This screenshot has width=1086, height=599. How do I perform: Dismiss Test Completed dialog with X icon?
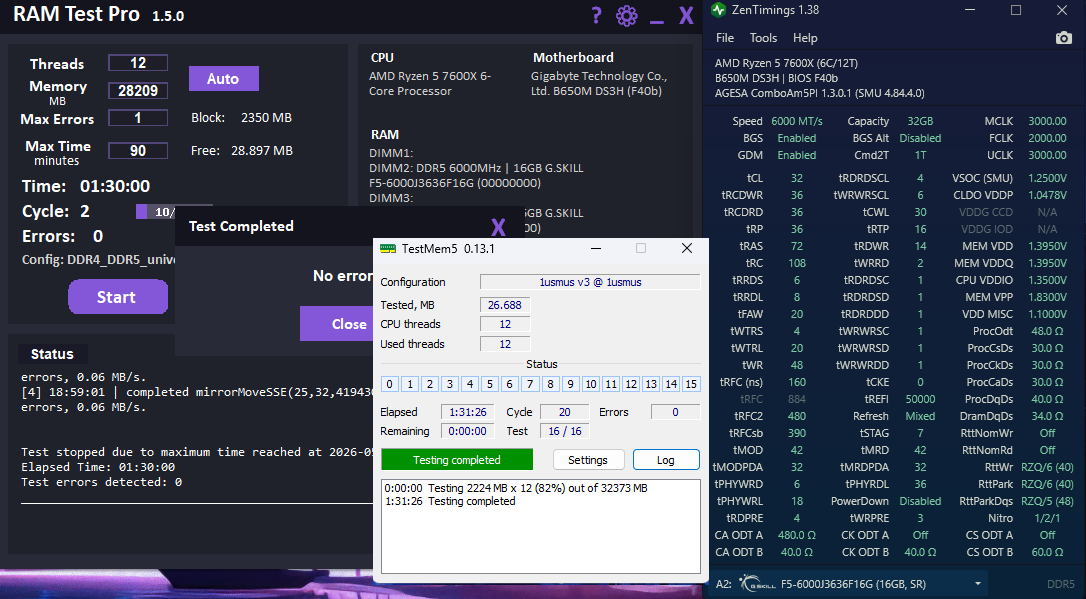tap(498, 226)
